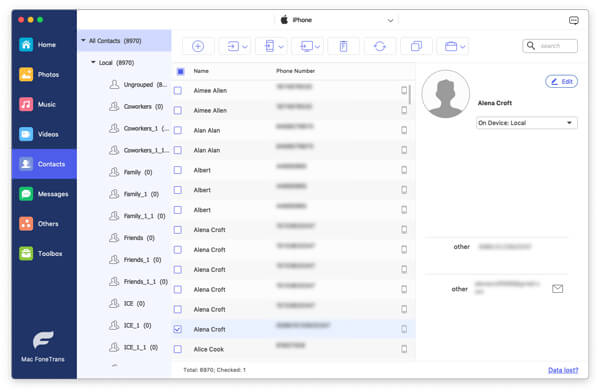Open the Messages section in sidebar
Screen dimensions: 600x392
[x=44, y=194]
